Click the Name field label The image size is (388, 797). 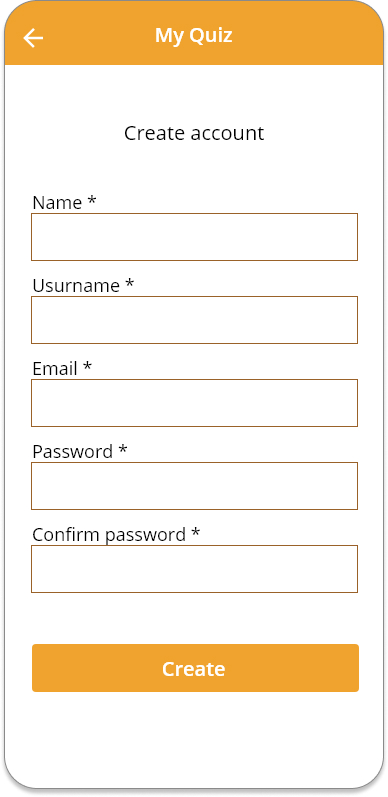(x=57, y=202)
